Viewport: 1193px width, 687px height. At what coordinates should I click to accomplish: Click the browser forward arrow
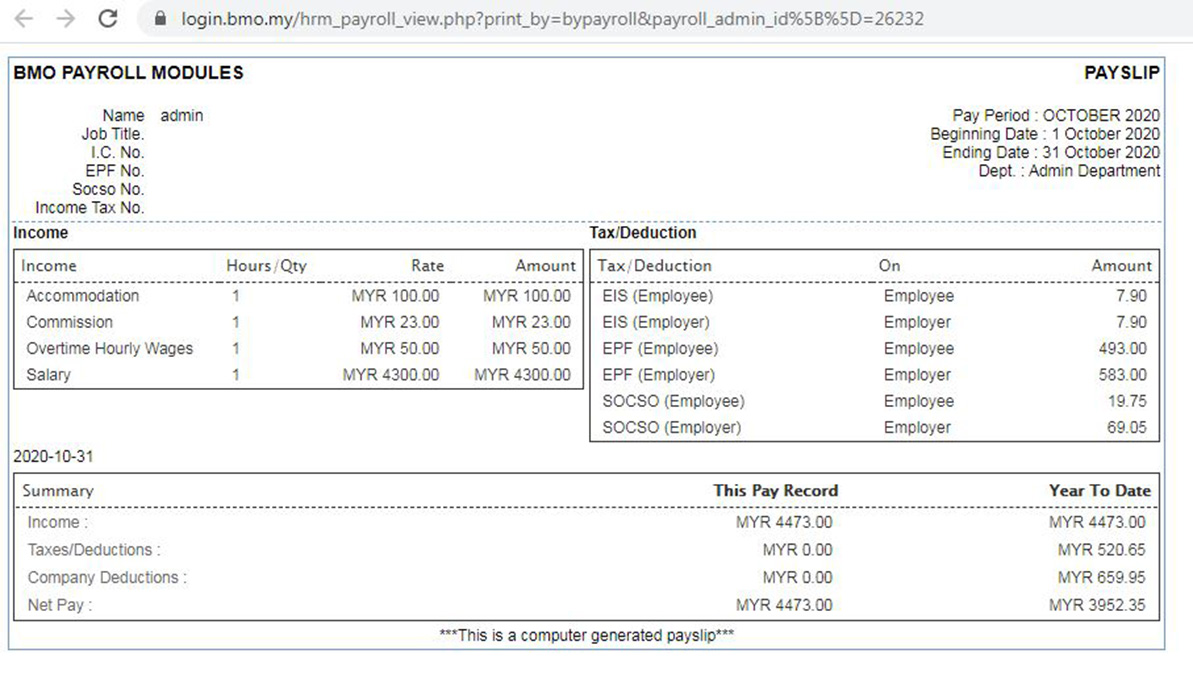click(66, 18)
